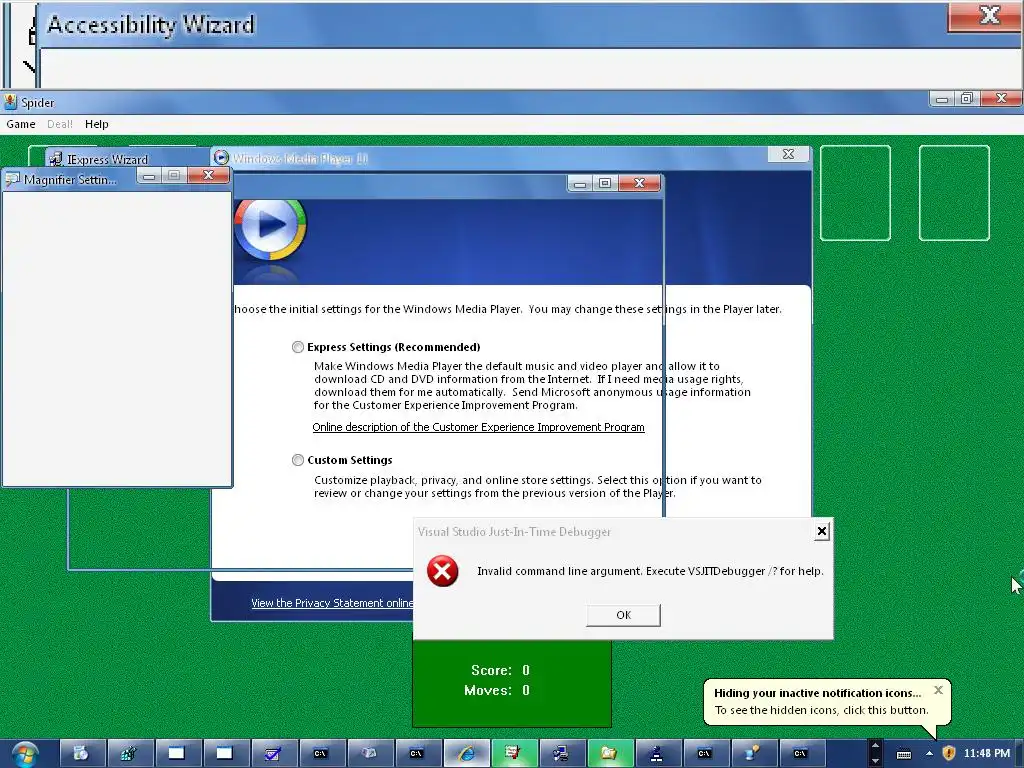This screenshot has width=1024, height=768.
Task: Click the Score and Moves box in Spider
Action: point(512,683)
